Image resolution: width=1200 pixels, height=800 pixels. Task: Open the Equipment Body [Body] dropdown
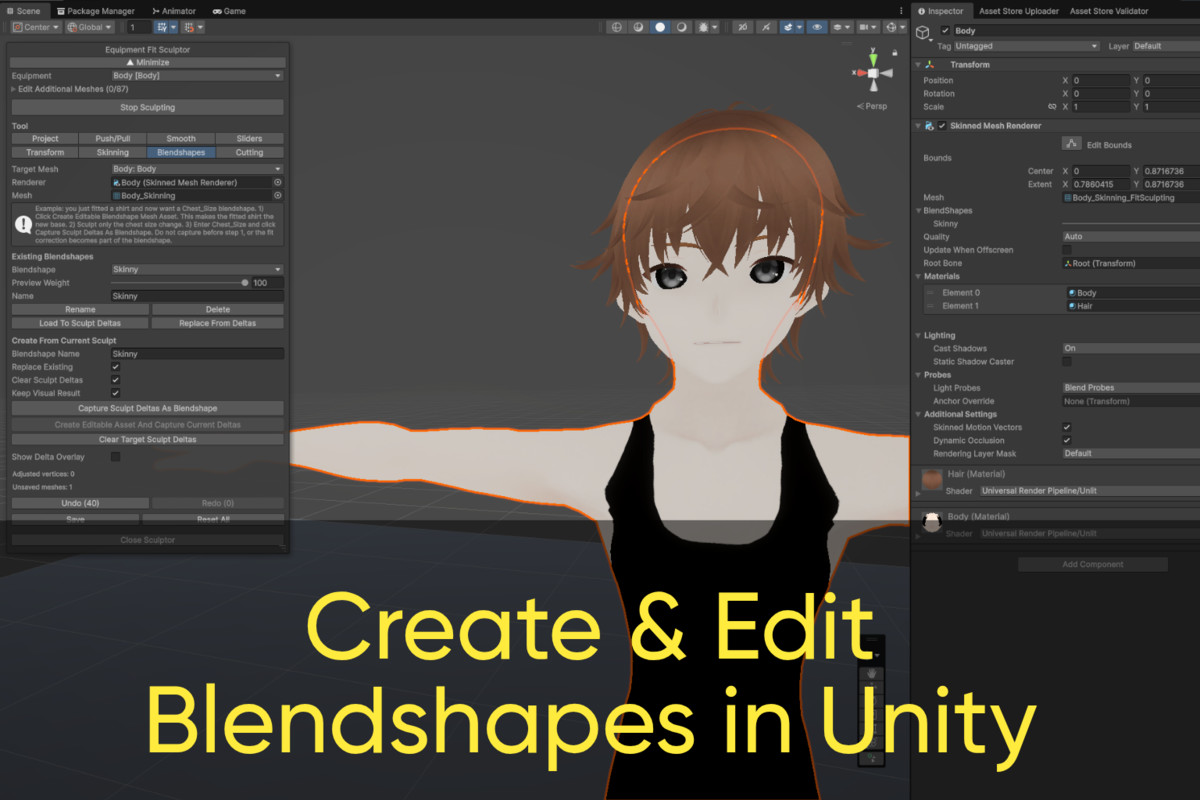197,76
